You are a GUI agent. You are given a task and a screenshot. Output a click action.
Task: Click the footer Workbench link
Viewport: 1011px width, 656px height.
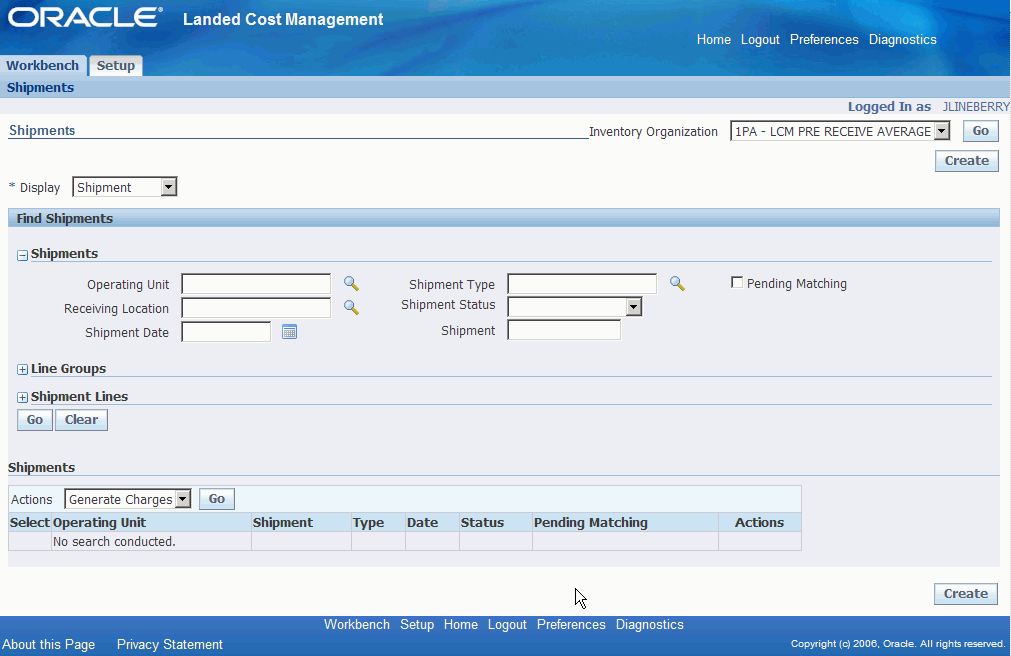(x=357, y=624)
